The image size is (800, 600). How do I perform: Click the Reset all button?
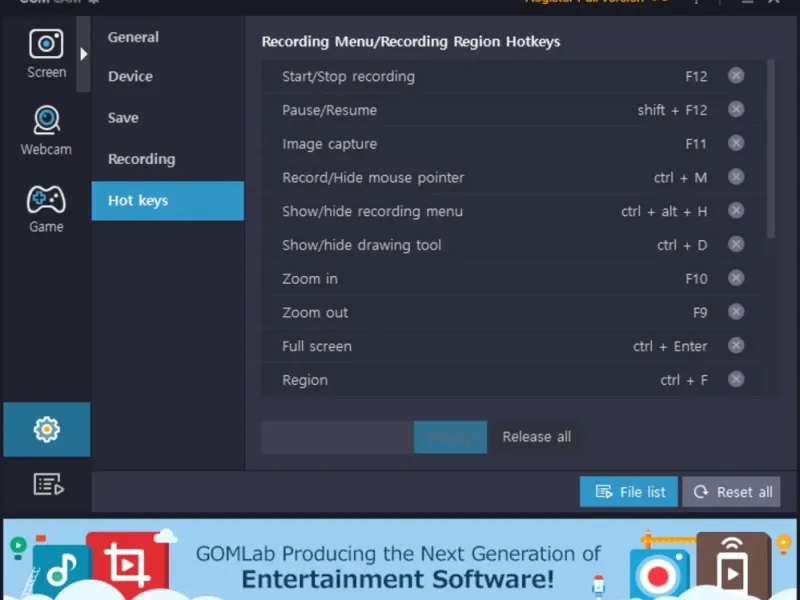click(731, 492)
